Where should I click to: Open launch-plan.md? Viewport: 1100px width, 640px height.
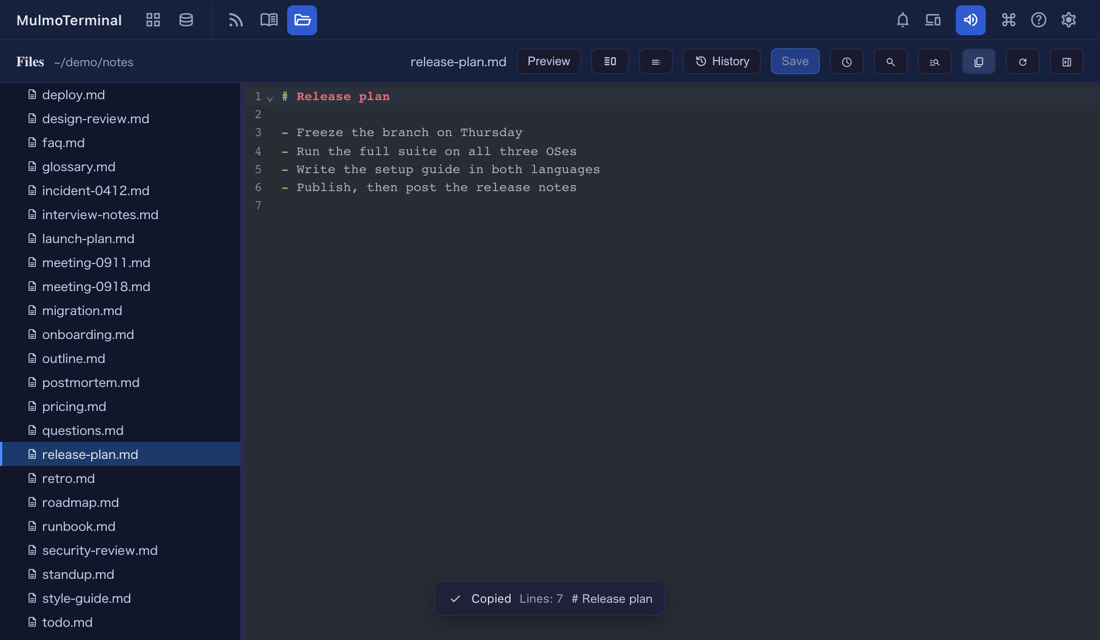(120, 239)
